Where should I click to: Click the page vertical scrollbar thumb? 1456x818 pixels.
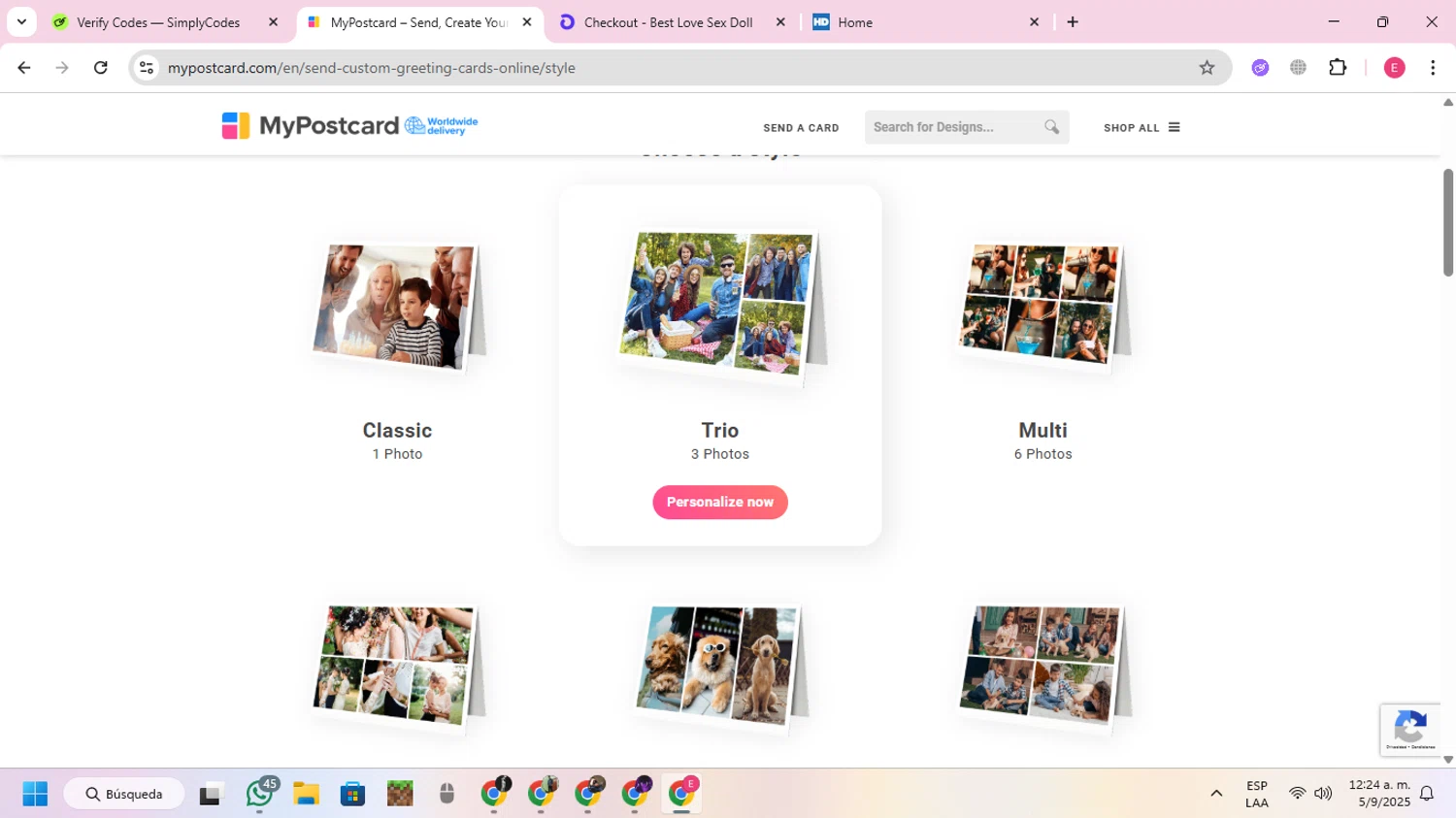1448,221
